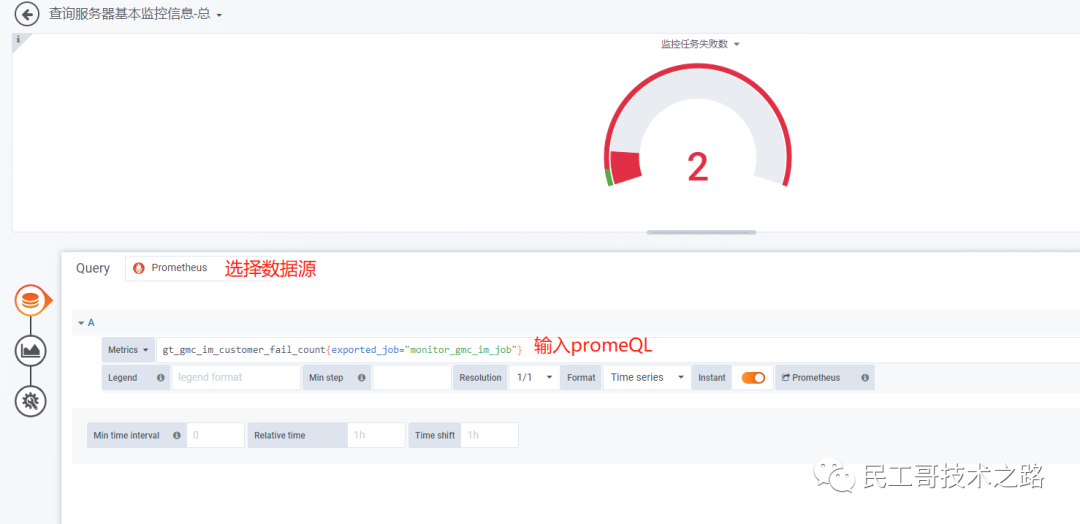Click the Prometheus link info icon
Viewport: 1080px width, 524px height.
tap(864, 378)
